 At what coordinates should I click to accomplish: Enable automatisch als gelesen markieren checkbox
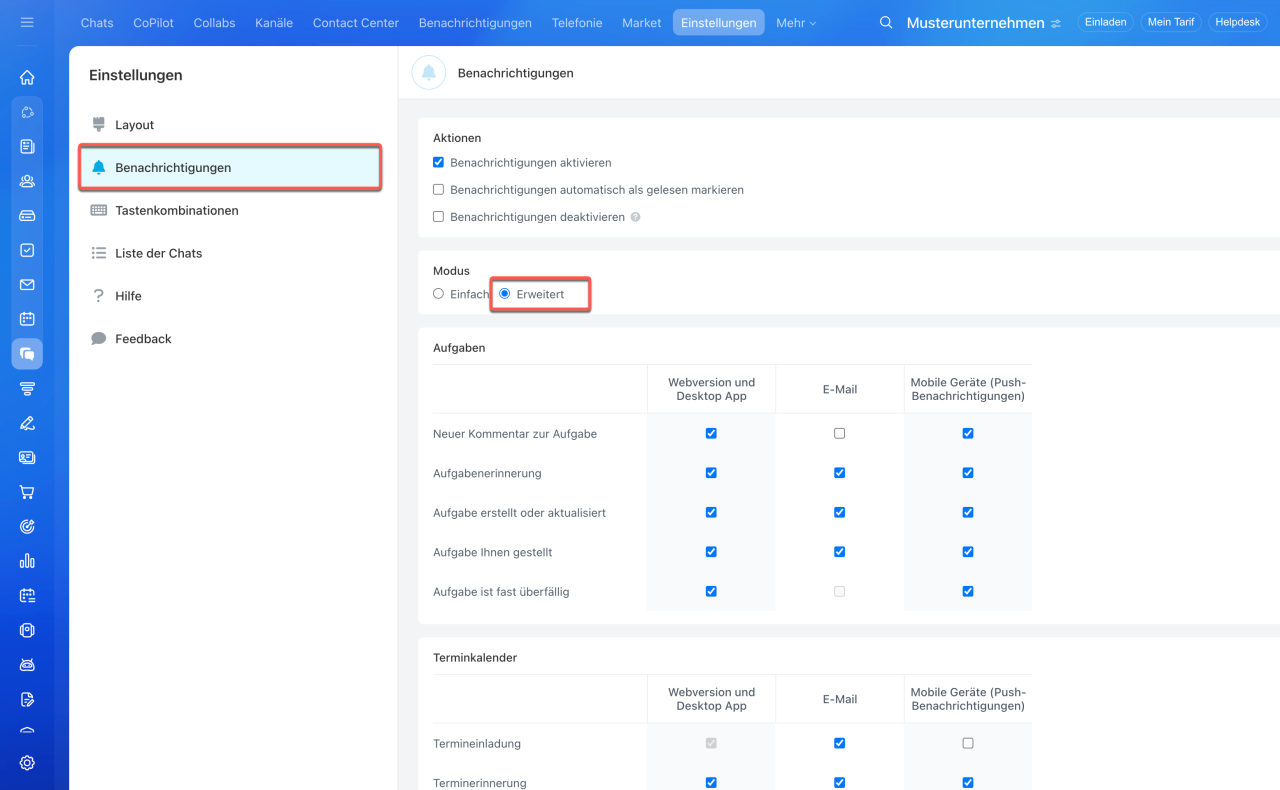click(x=438, y=189)
